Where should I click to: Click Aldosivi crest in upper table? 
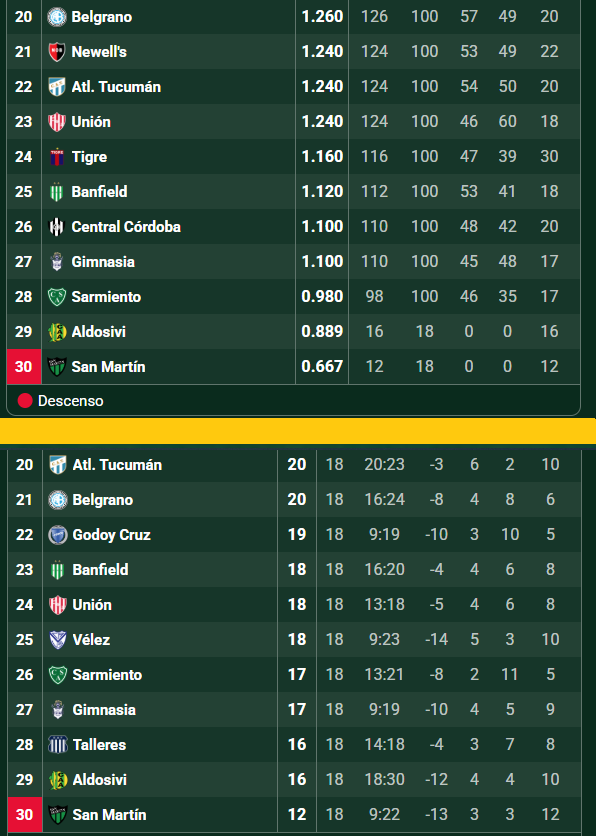coord(57,332)
